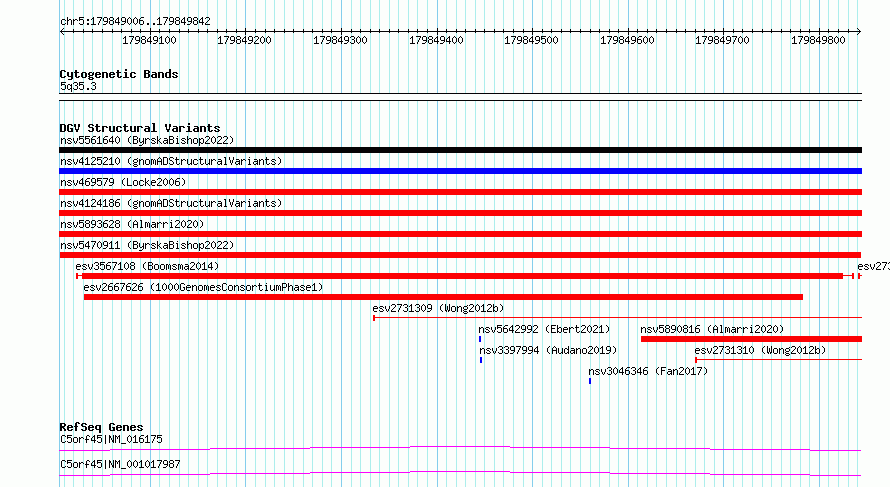Select the red bar under nsv4124186

tap(460, 213)
